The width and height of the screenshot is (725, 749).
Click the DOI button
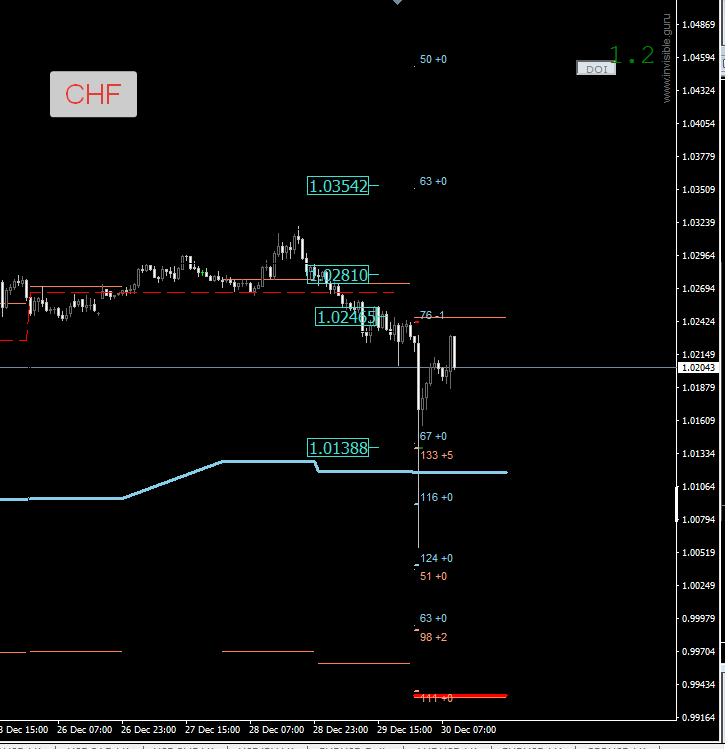point(596,68)
